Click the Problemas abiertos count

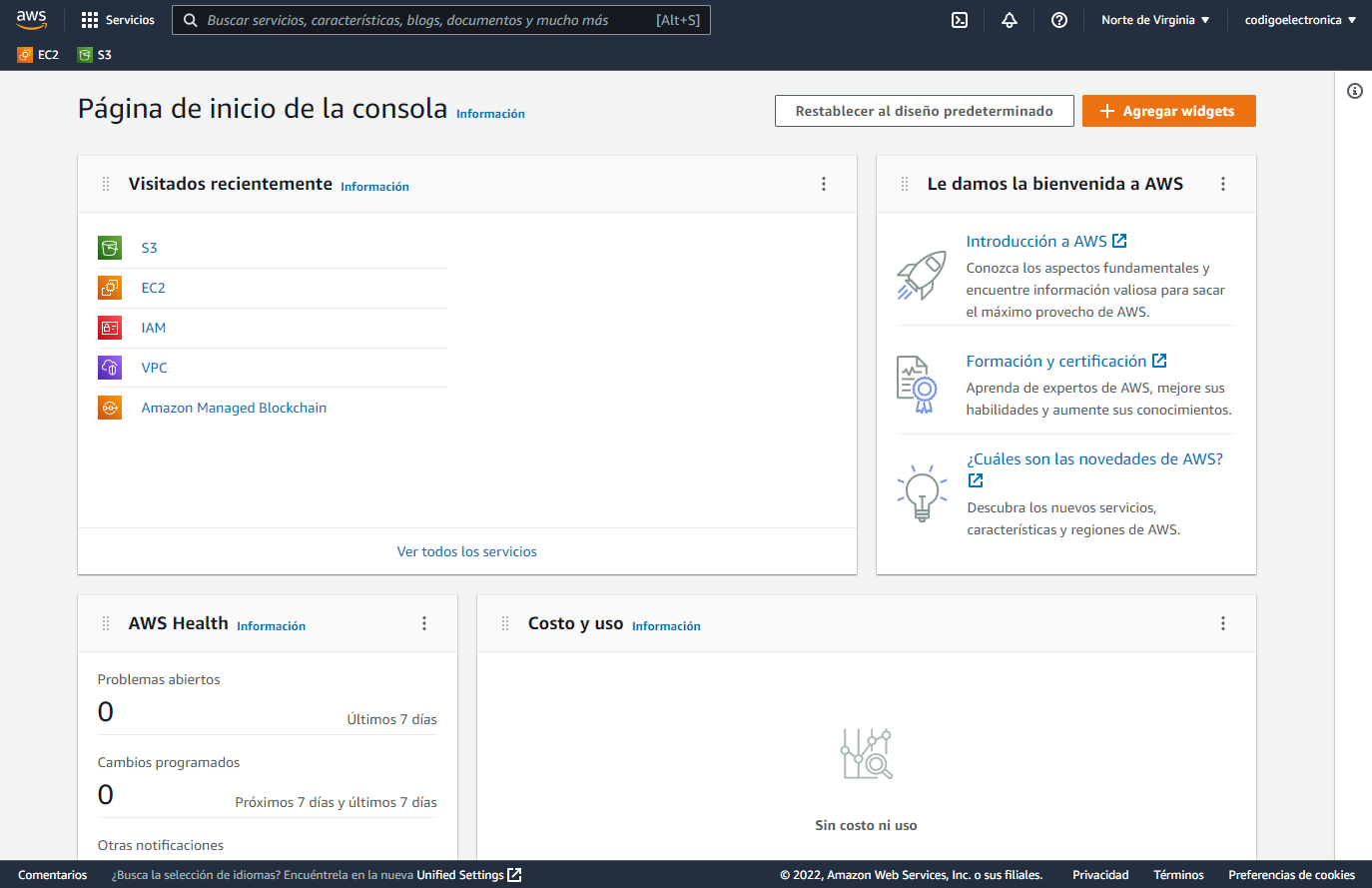tap(106, 712)
